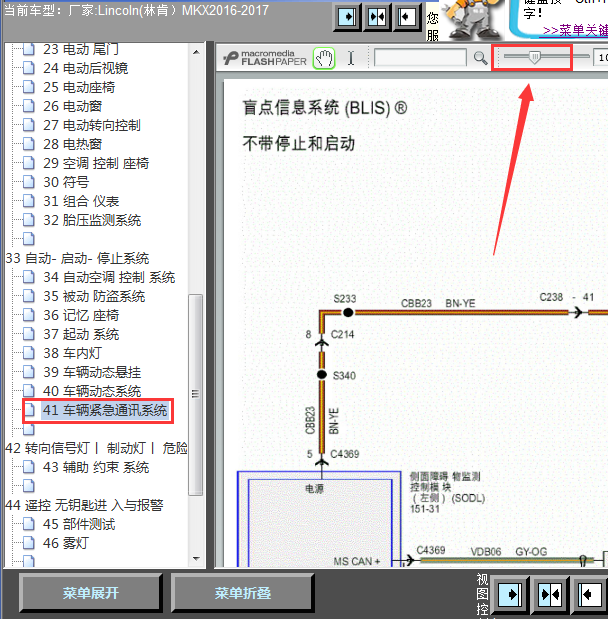608x619 pixels.
Task: Click document icon beside 25 电动座椅
Action: coord(28,87)
